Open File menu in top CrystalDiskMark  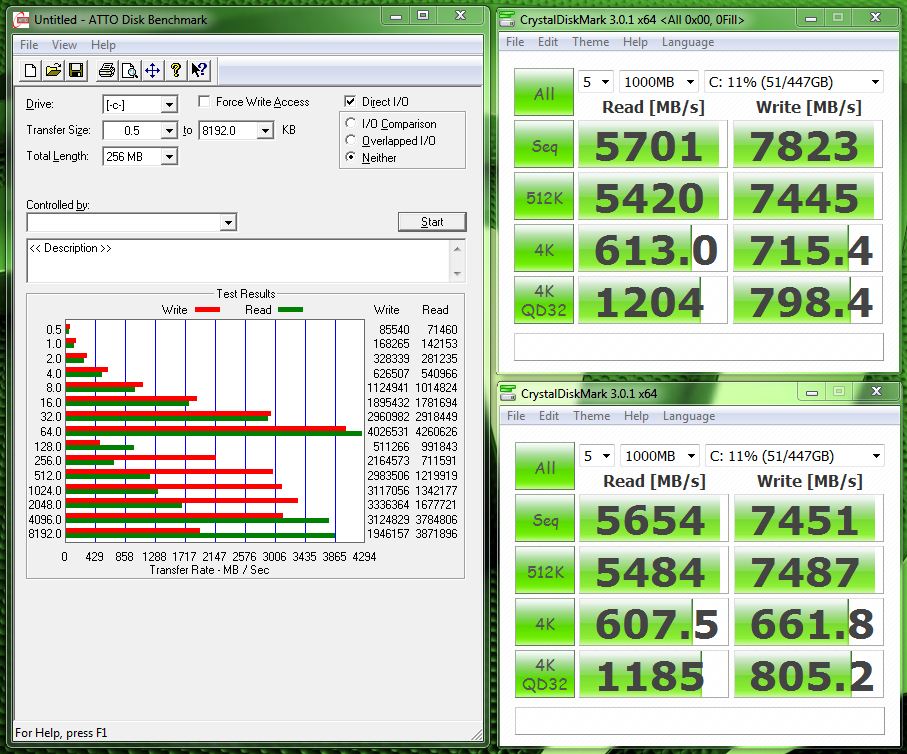515,42
